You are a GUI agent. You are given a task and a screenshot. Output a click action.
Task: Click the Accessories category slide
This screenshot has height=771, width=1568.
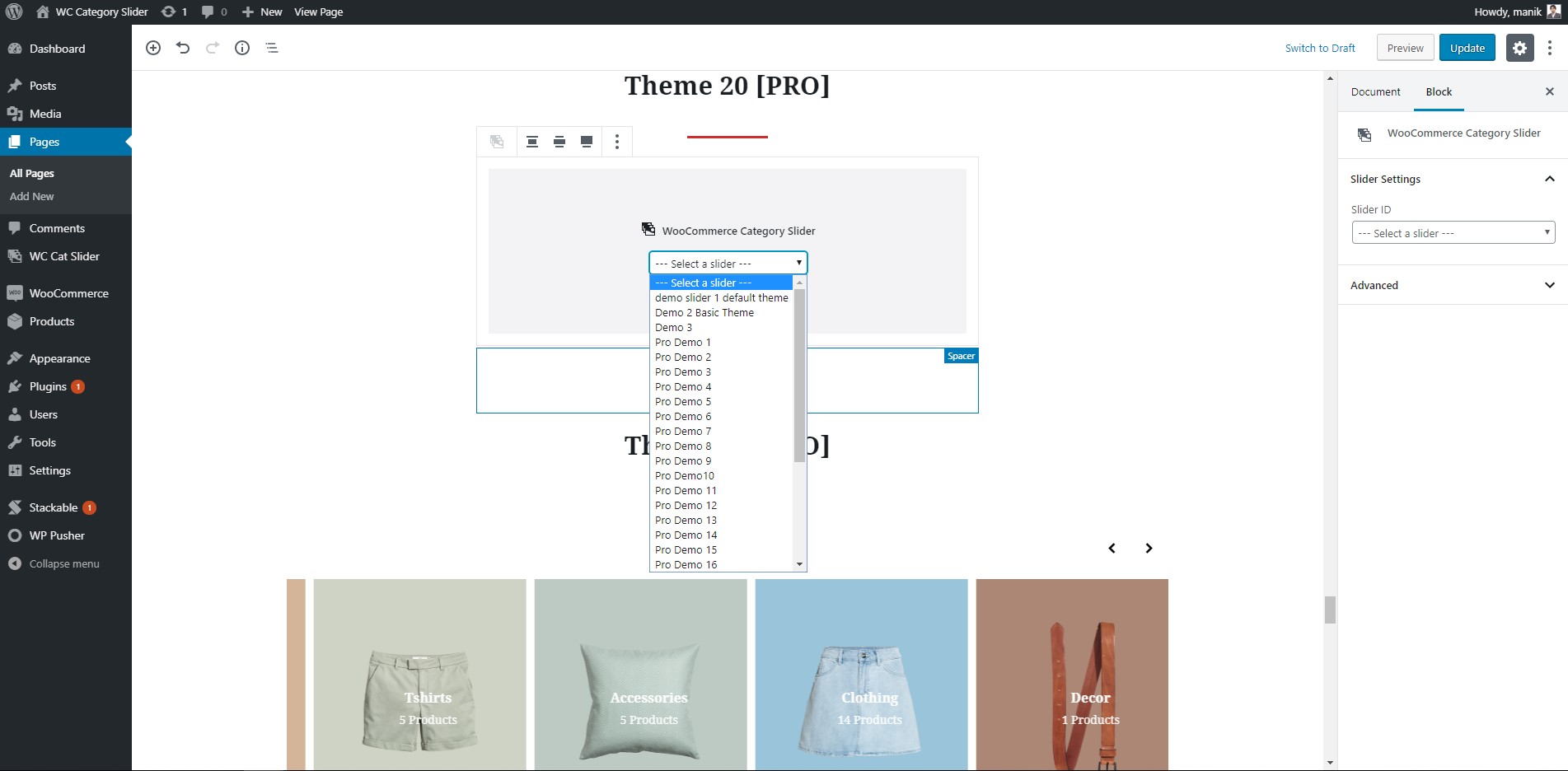tap(641, 675)
